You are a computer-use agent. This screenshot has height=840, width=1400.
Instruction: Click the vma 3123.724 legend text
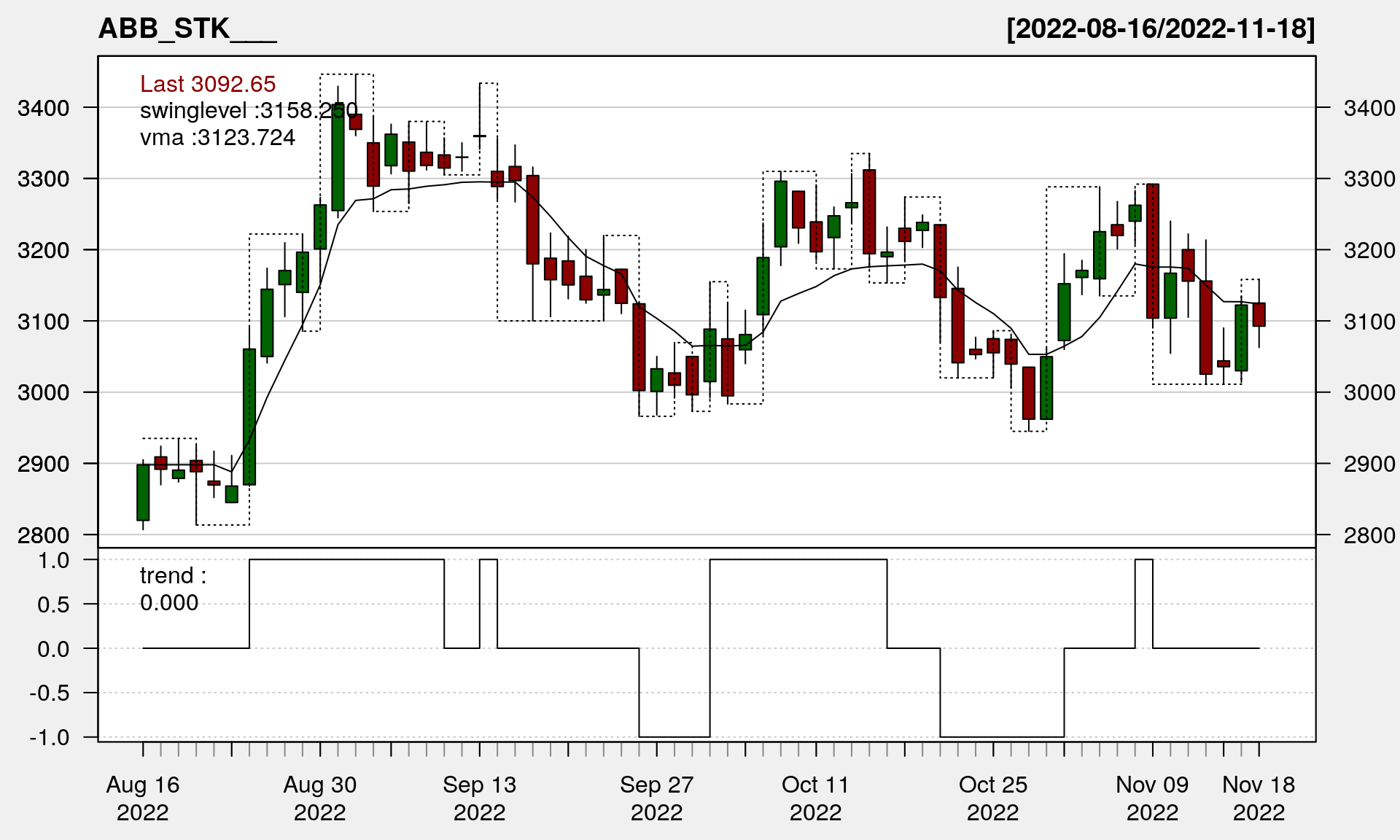pyautogui.click(x=217, y=138)
